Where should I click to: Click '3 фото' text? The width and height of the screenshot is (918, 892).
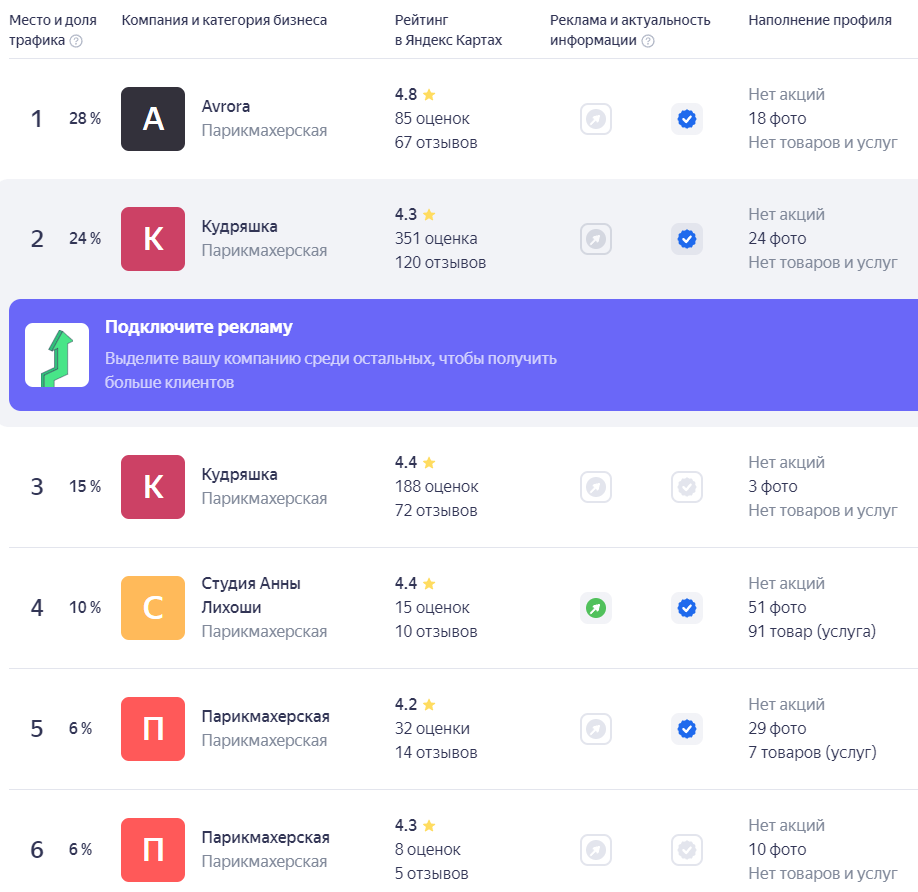coord(773,487)
